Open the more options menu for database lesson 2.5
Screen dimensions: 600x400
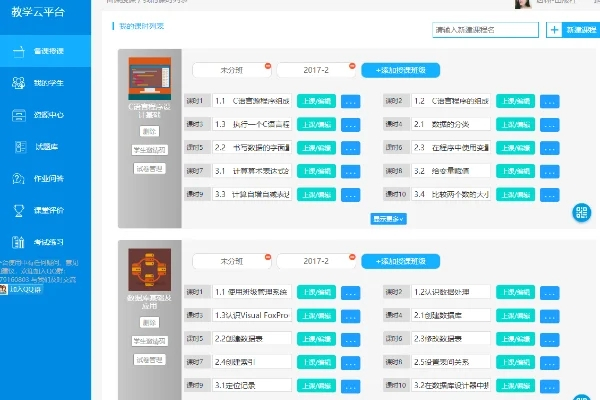point(550,363)
